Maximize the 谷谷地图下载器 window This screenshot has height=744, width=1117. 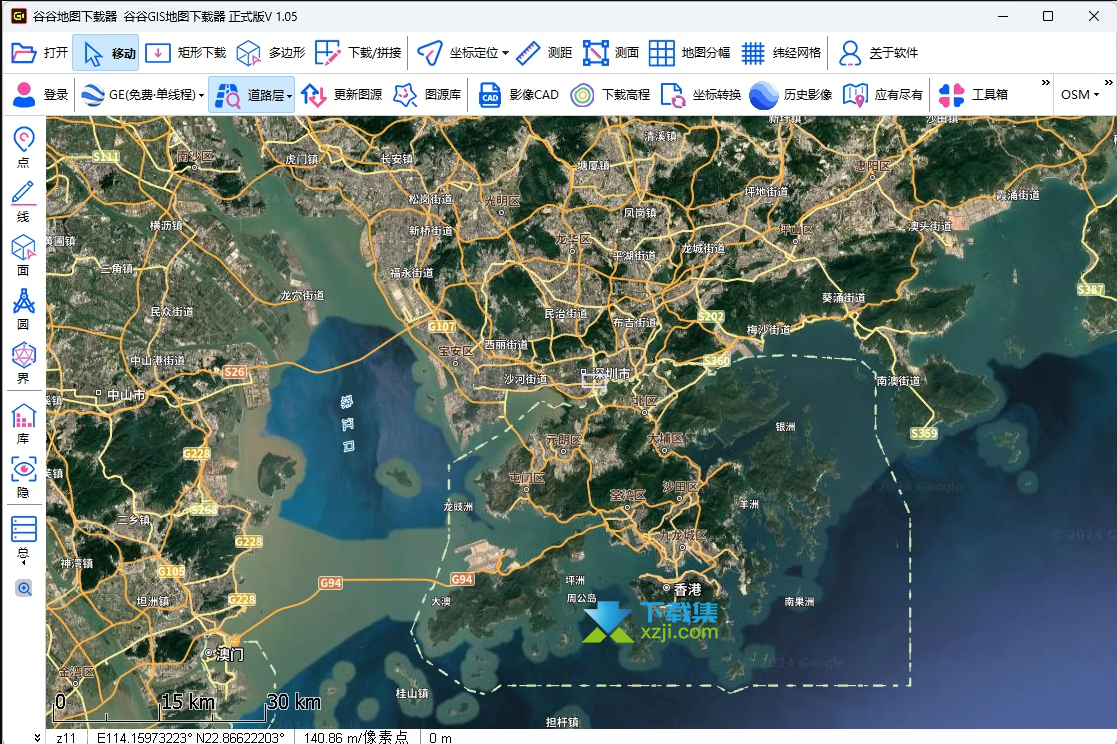(x=1048, y=16)
